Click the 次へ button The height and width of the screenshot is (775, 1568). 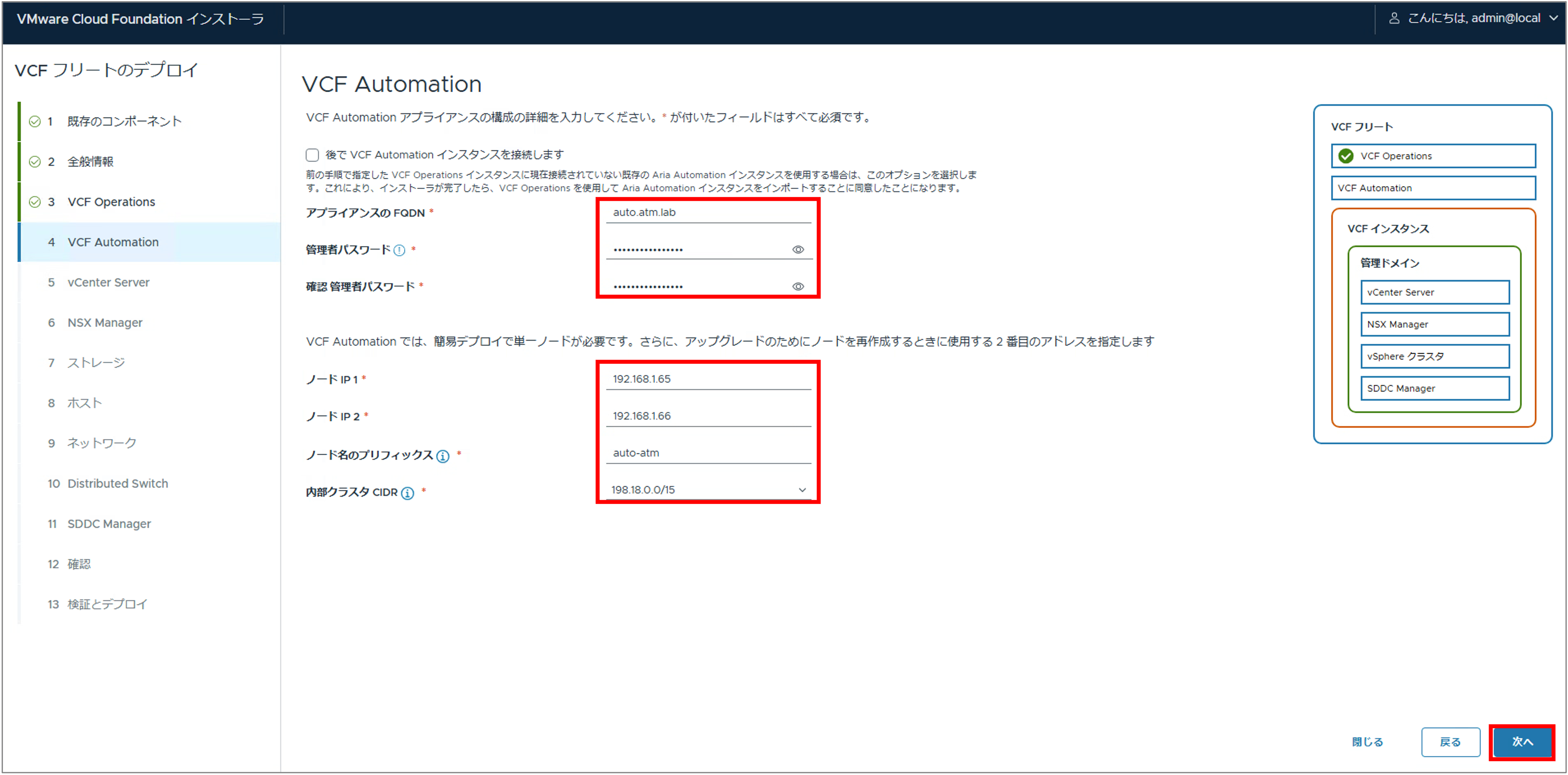click(x=1522, y=742)
